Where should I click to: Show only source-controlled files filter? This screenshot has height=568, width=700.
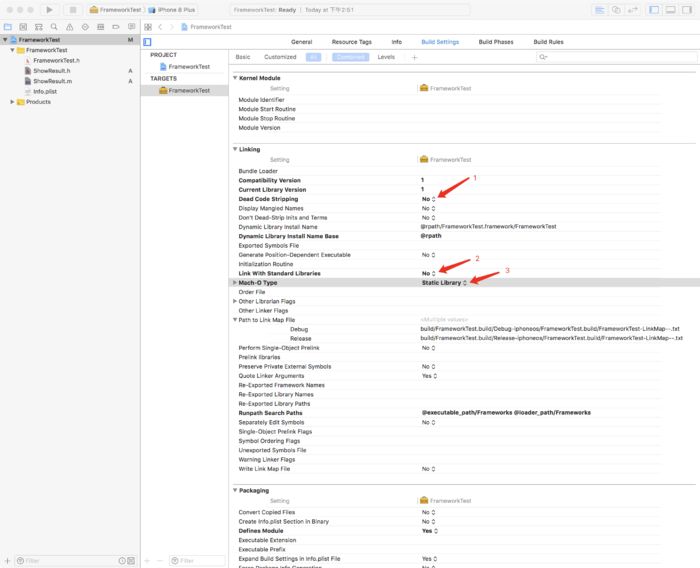[x=131, y=560]
